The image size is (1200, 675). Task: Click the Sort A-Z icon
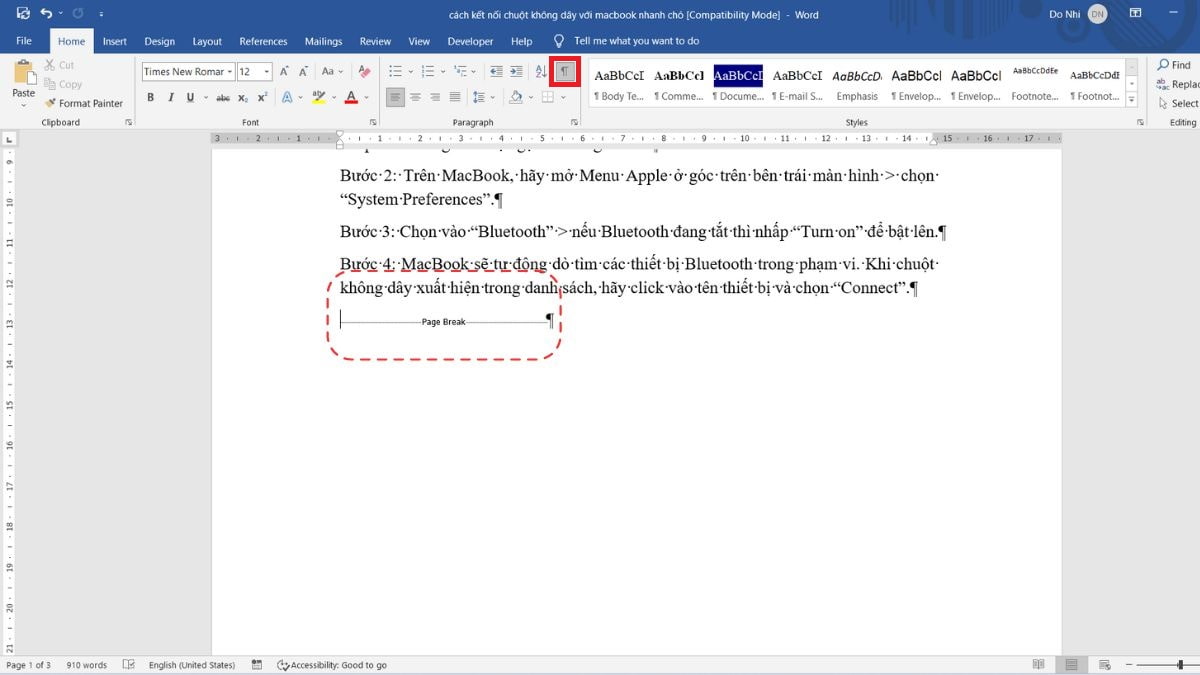pos(541,71)
